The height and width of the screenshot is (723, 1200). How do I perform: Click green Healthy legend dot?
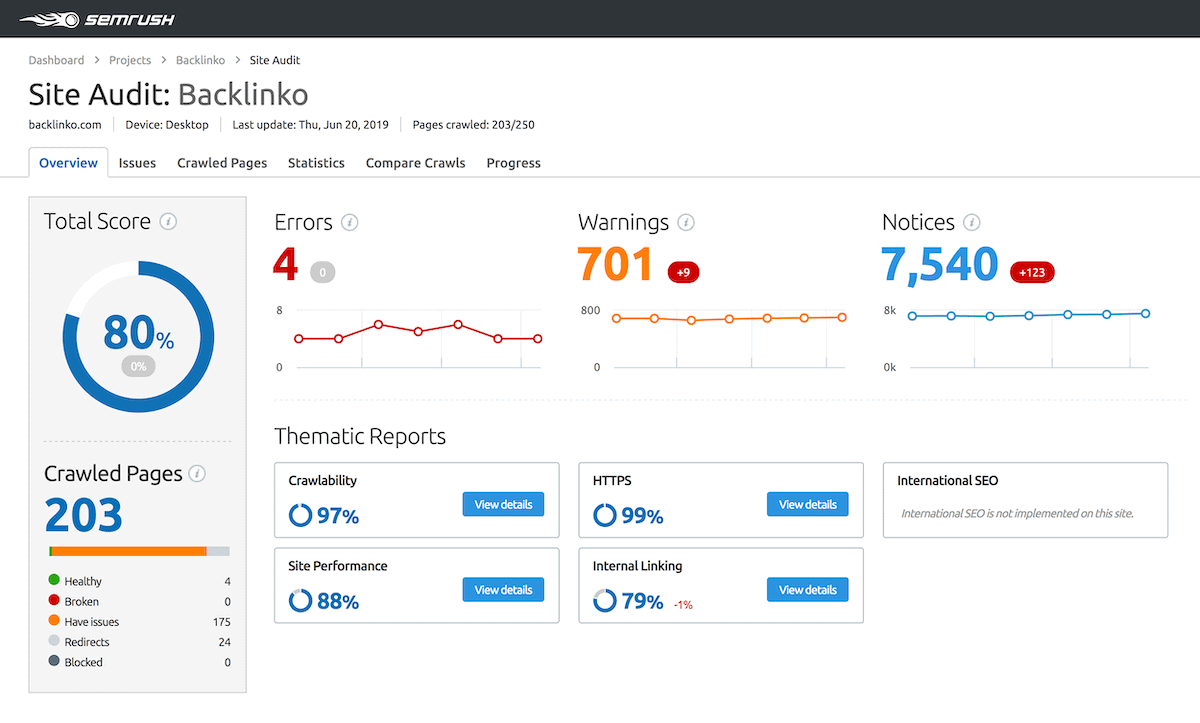click(53, 580)
